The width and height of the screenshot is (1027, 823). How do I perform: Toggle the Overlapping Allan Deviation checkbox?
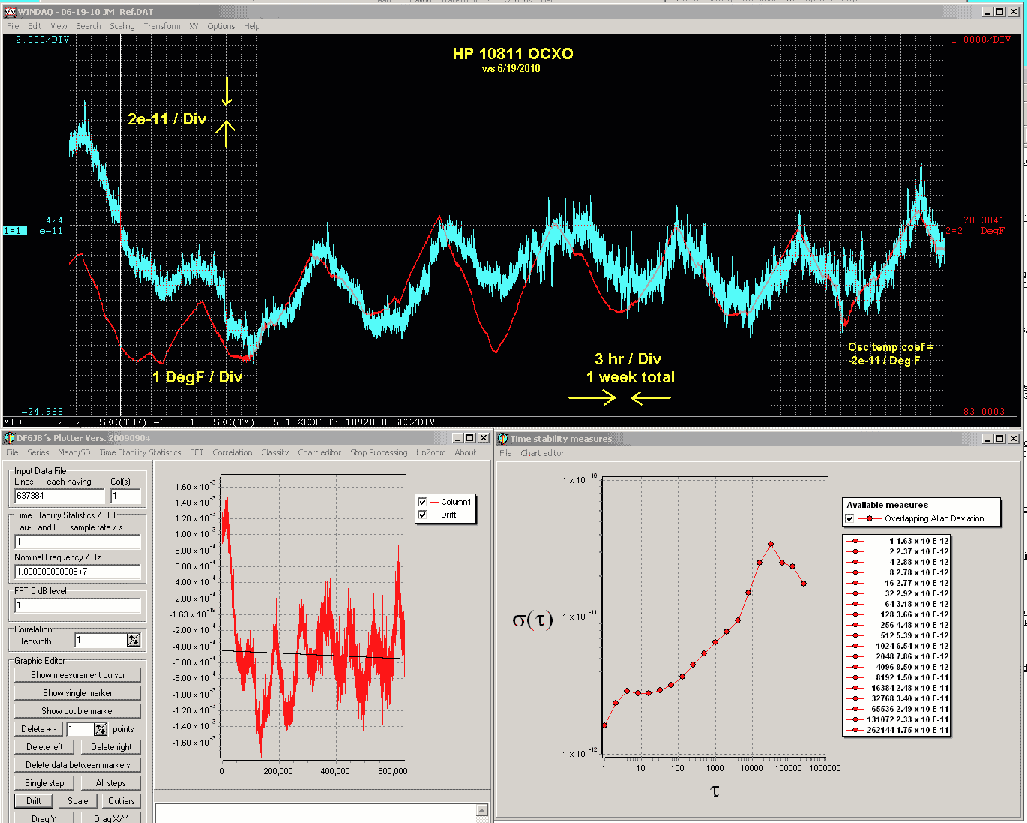(x=850, y=519)
